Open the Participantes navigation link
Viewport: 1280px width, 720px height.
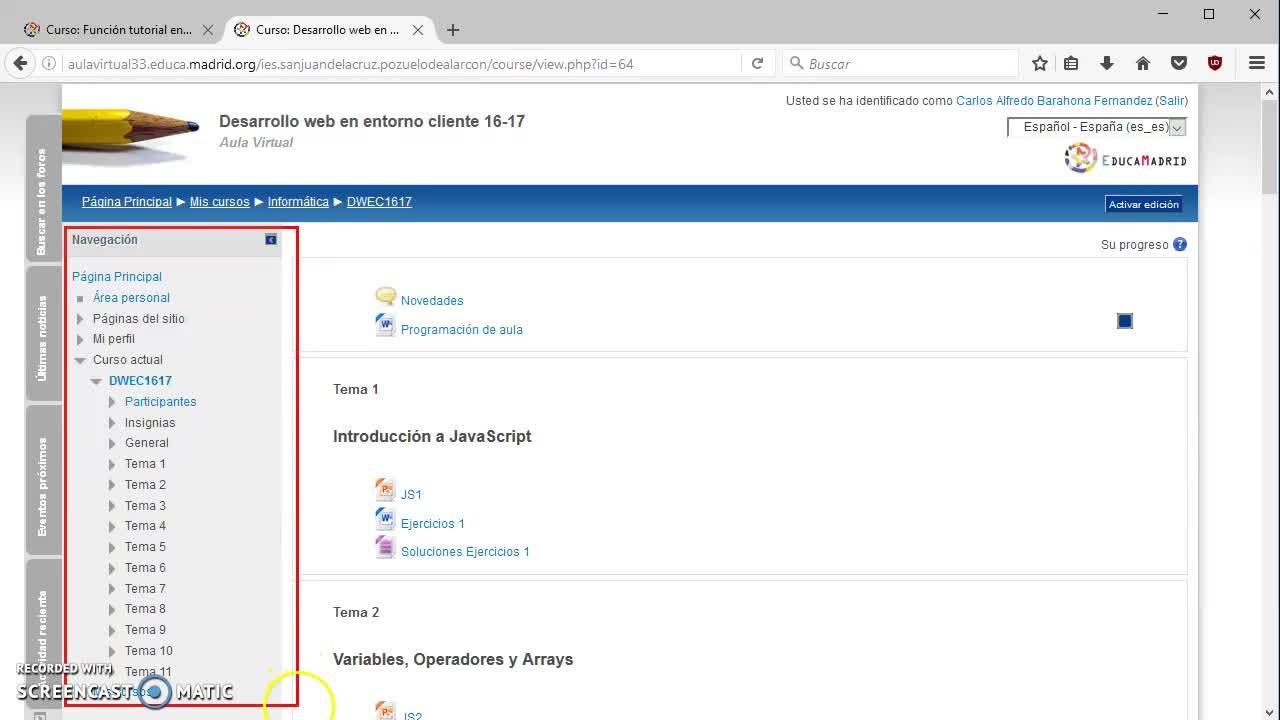(x=160, y=402)
